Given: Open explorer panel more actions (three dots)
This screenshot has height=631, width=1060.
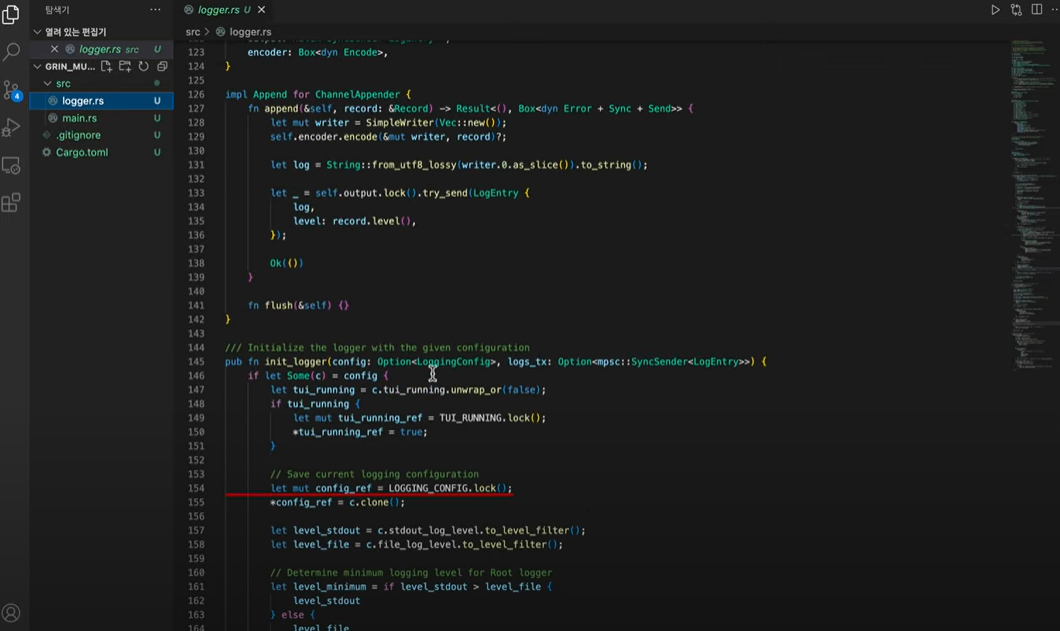Looking at the screenshot, I should tap(155, 9).
